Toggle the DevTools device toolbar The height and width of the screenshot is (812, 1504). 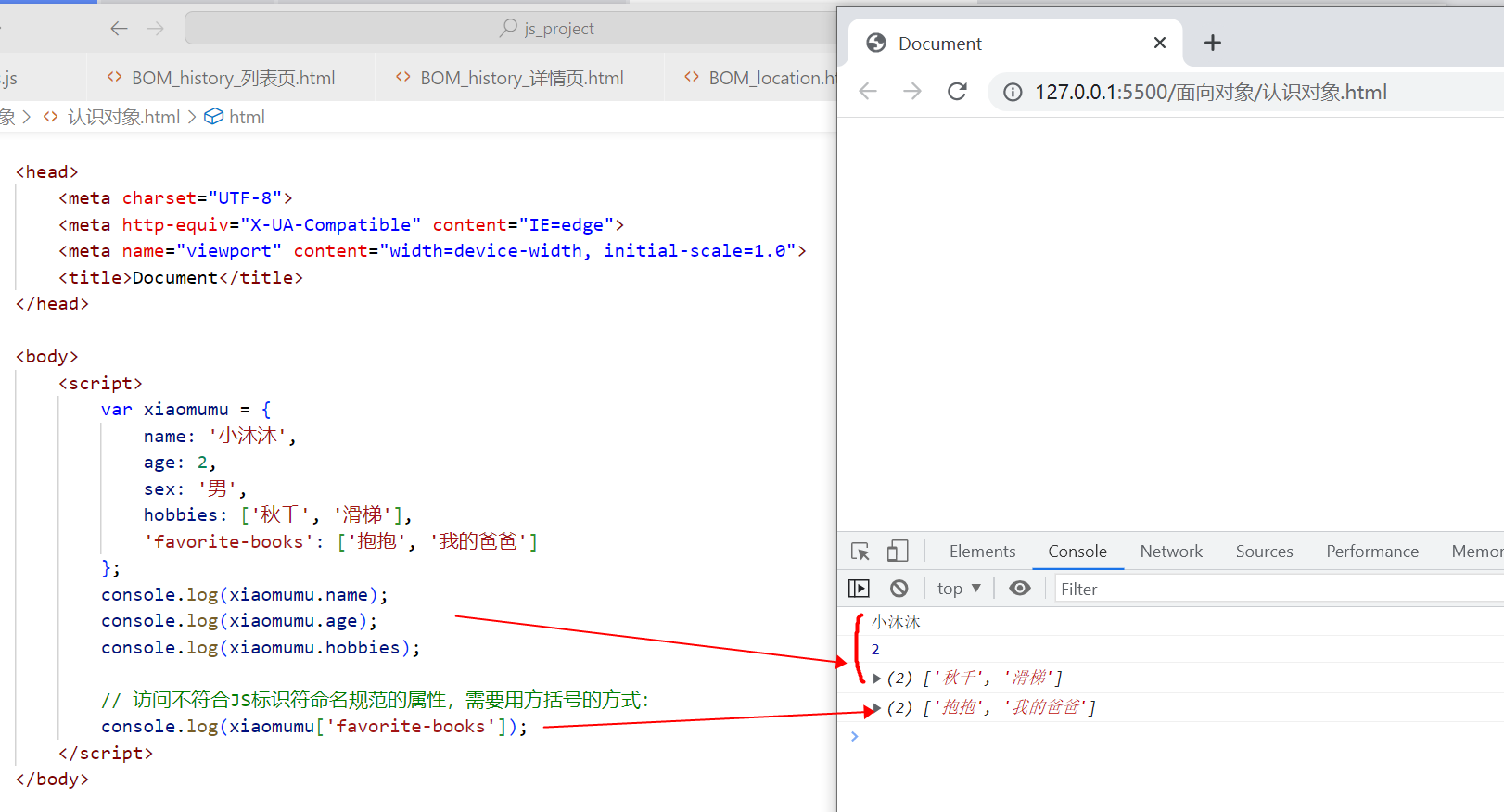[897, 552]
